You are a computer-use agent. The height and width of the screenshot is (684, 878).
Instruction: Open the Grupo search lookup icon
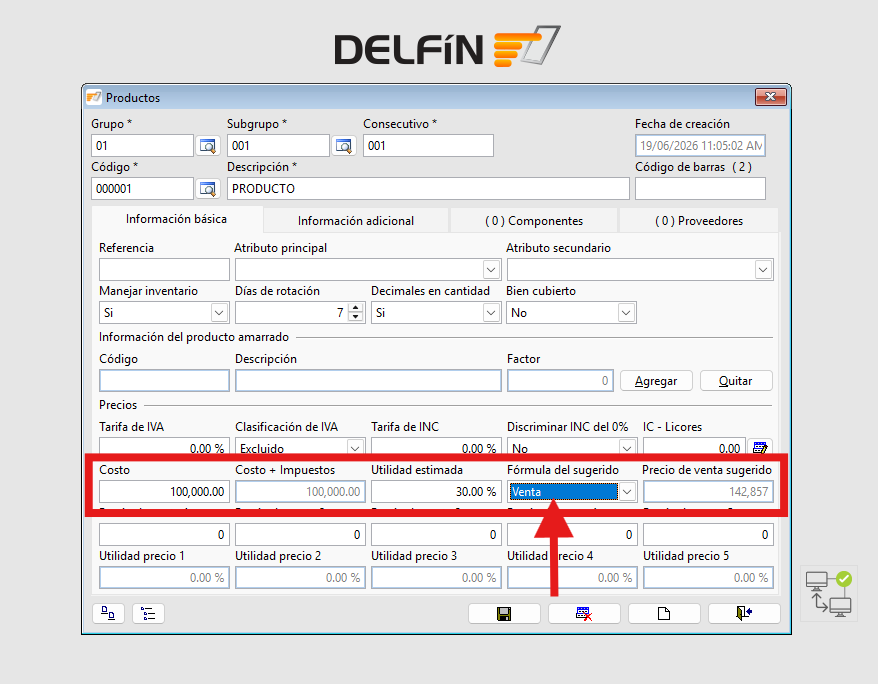(x=208, y=146)
